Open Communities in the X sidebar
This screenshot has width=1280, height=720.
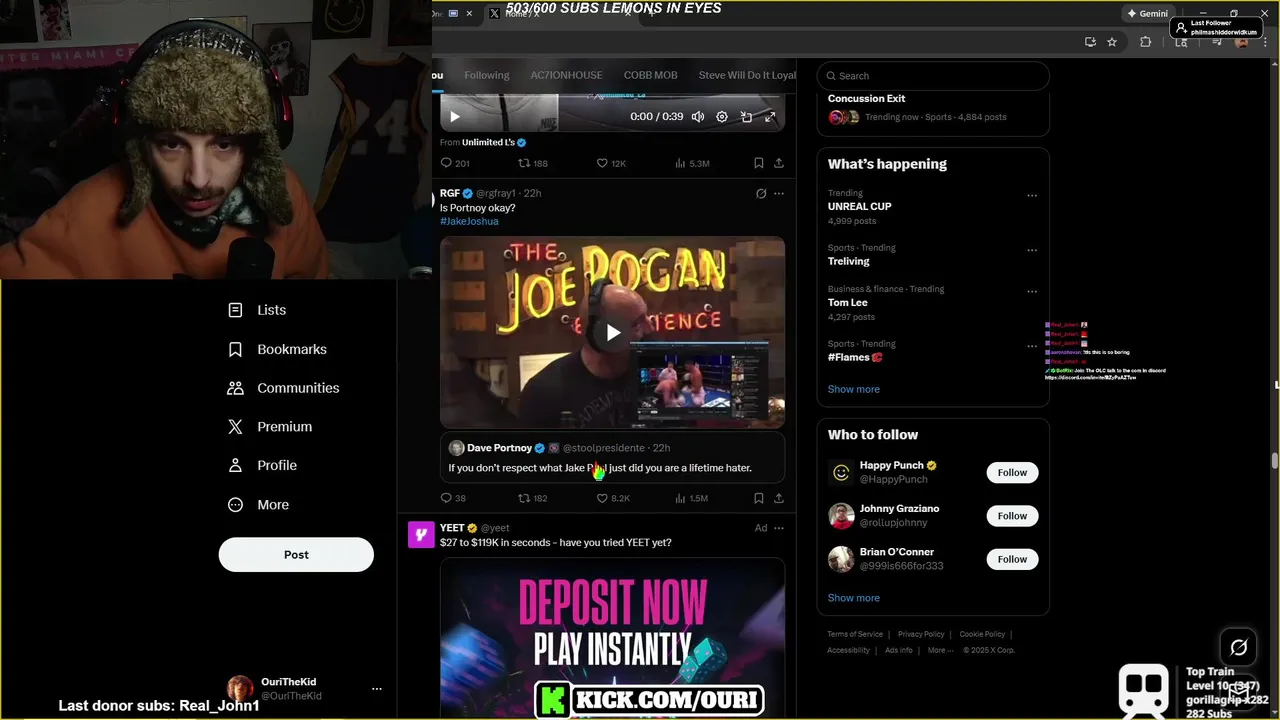[x=283, y=388]
